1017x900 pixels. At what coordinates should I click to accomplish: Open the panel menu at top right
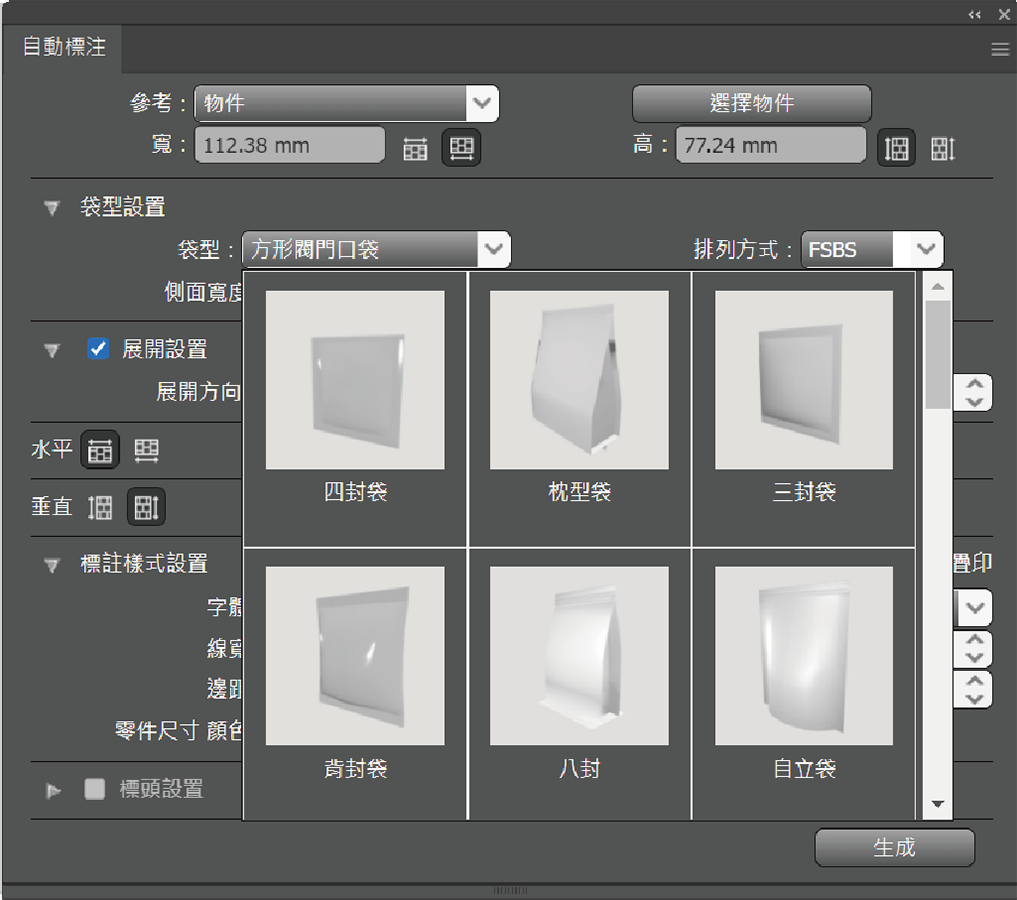click(1000, 48)
